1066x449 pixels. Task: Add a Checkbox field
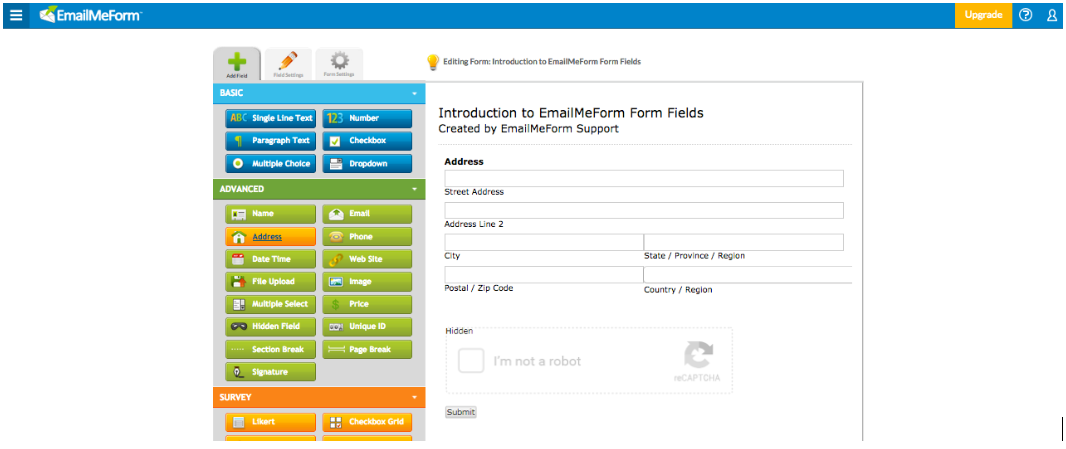(x=367, y=141)
